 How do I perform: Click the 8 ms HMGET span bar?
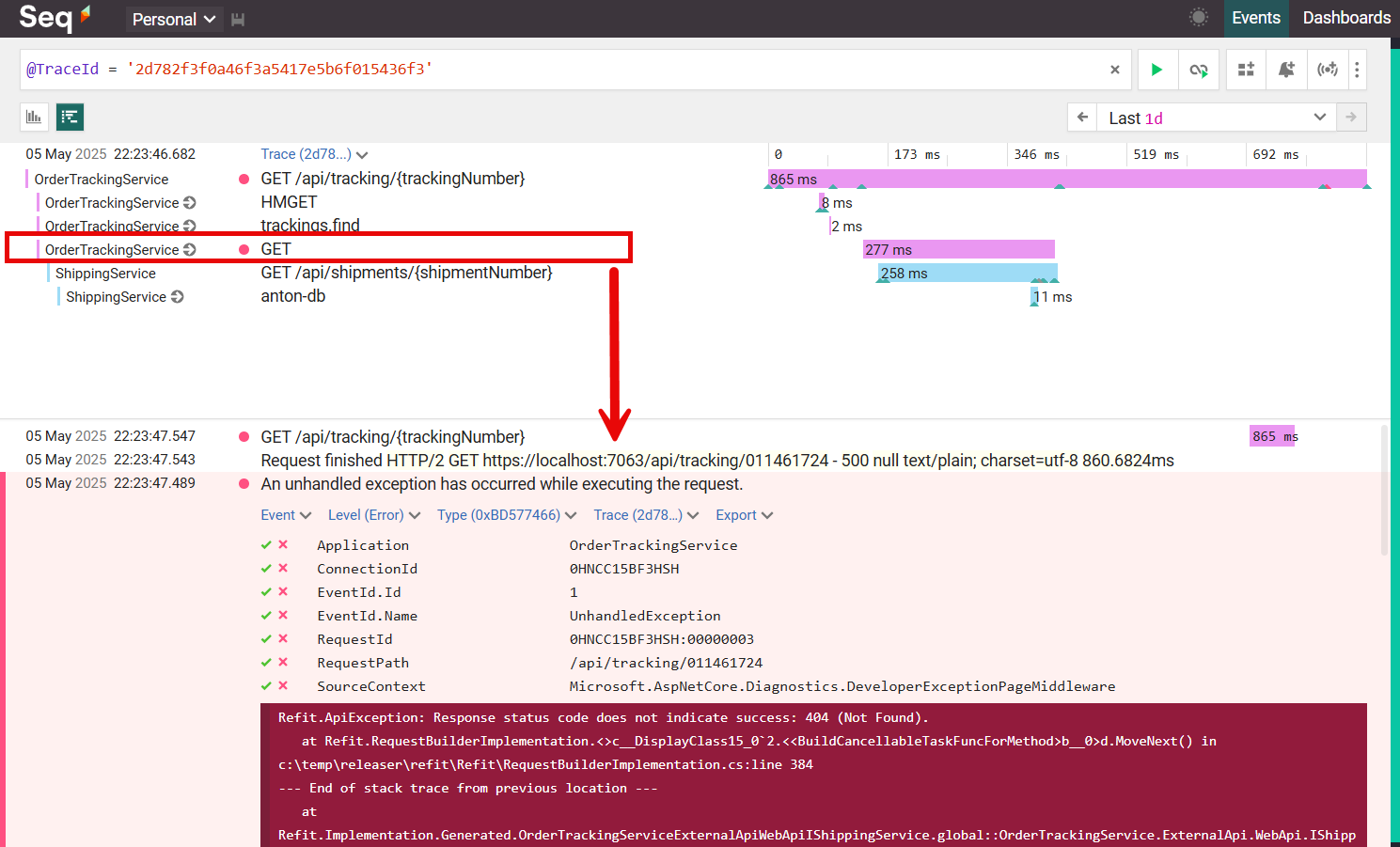823,202
